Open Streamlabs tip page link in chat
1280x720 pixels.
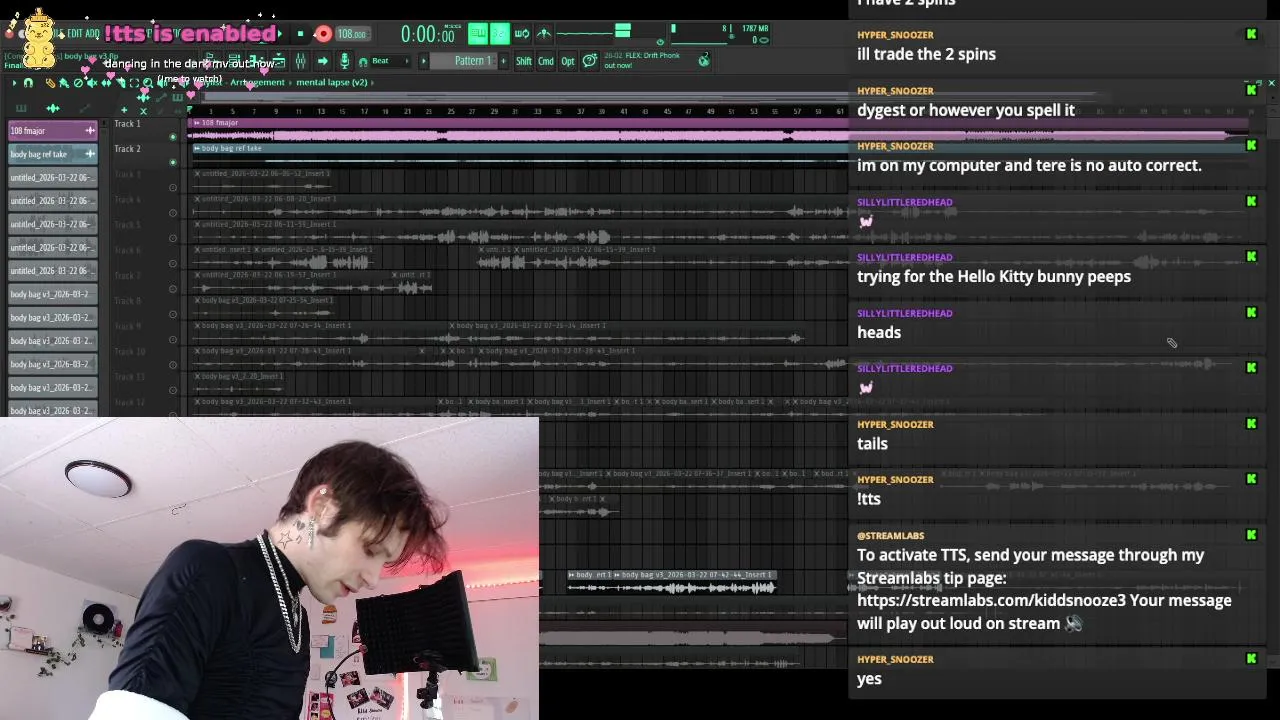(991, 600)
